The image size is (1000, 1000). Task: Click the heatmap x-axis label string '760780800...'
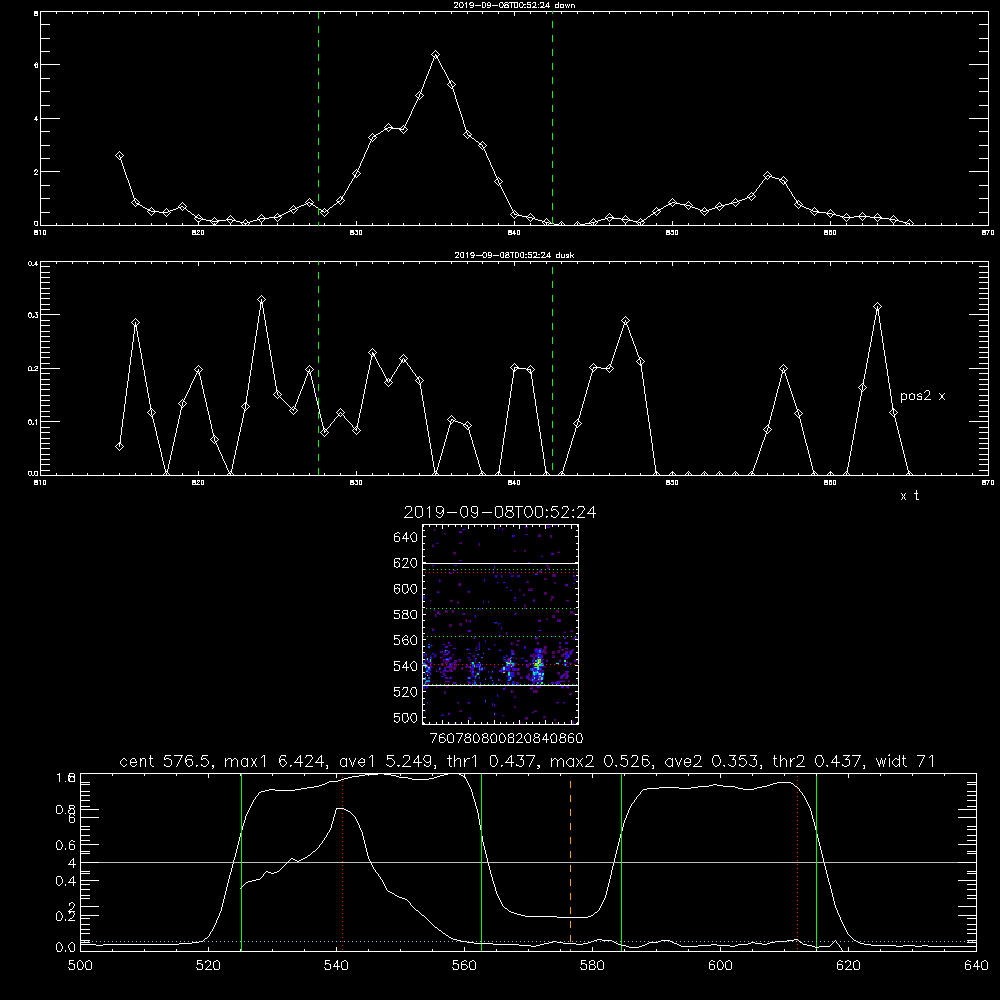(x=506, y=738)
